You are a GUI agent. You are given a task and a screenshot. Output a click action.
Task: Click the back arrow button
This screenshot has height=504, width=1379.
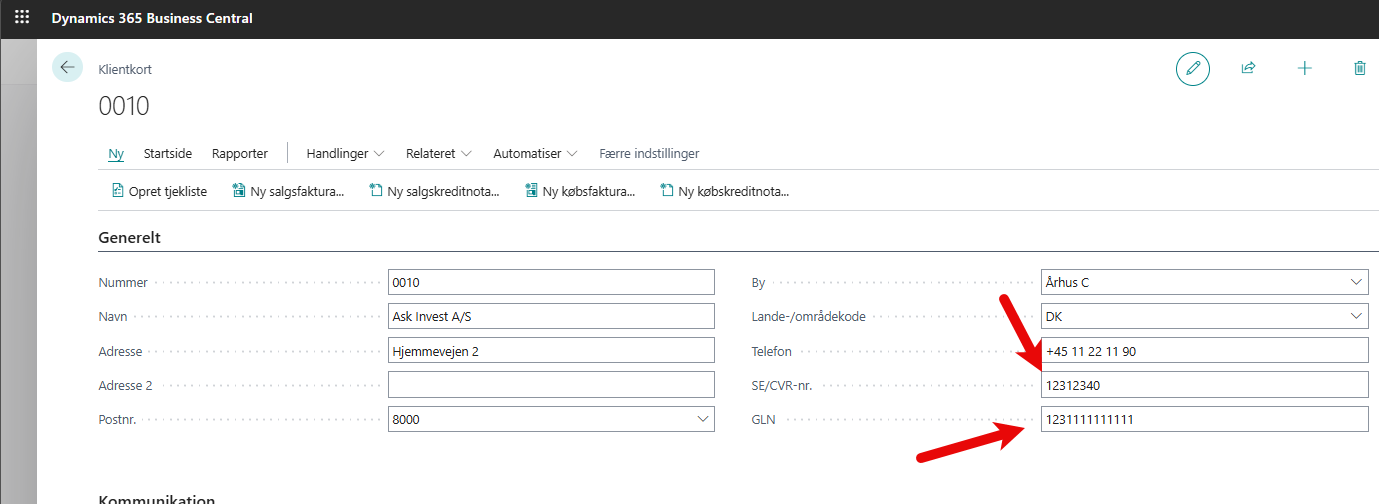(x=67, y=67)
